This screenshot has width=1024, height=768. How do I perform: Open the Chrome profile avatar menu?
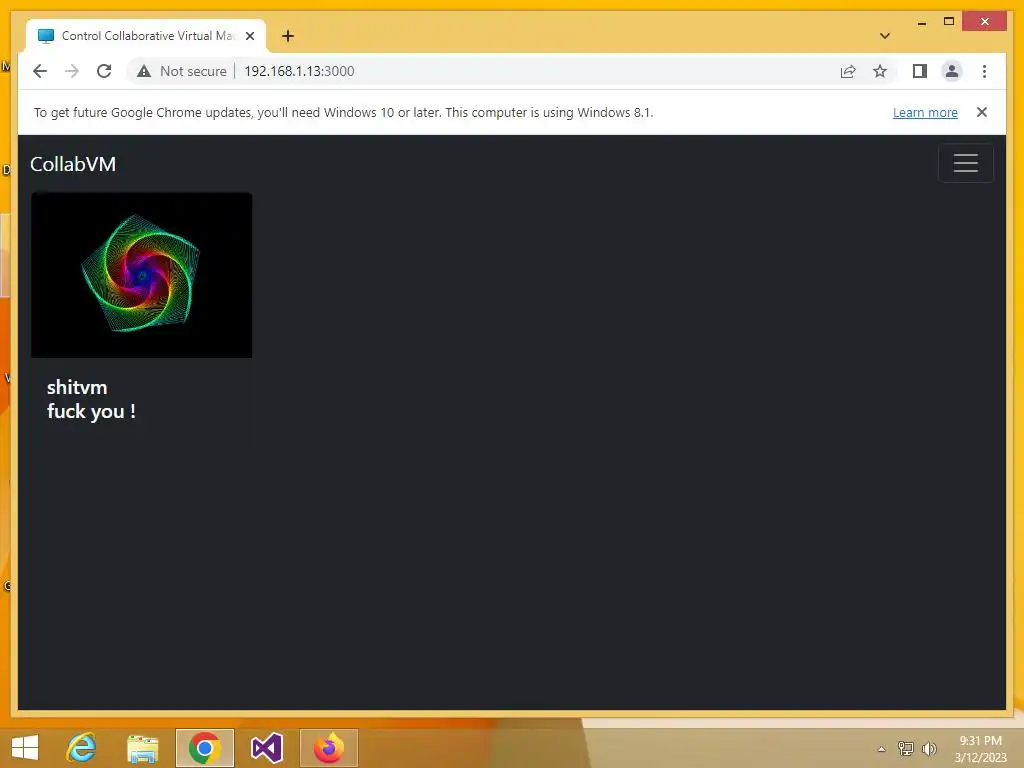pyautogui.click(x=952, y=71)
